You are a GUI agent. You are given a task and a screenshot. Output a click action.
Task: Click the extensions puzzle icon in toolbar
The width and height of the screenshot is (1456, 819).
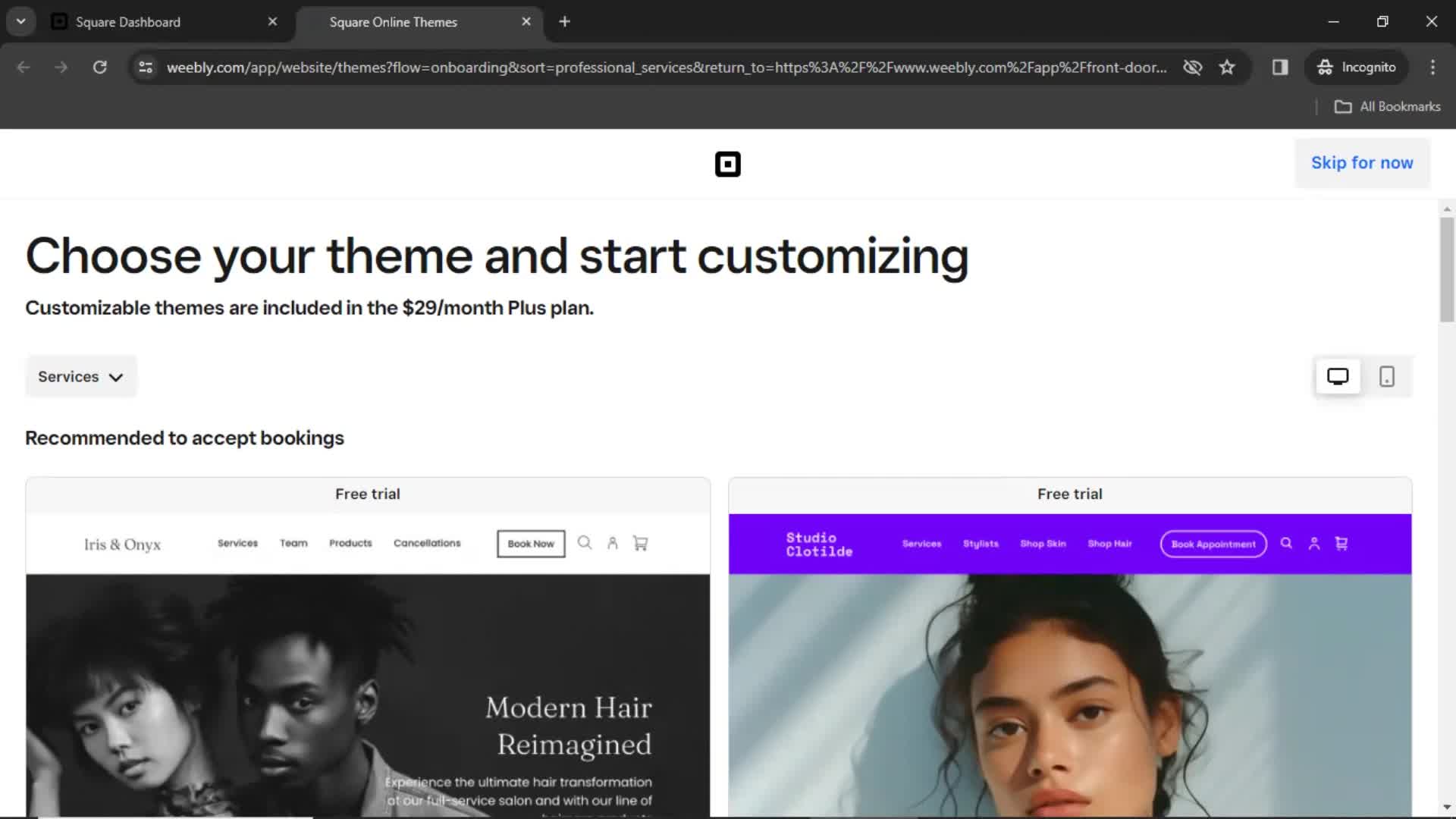[1280, 67]
